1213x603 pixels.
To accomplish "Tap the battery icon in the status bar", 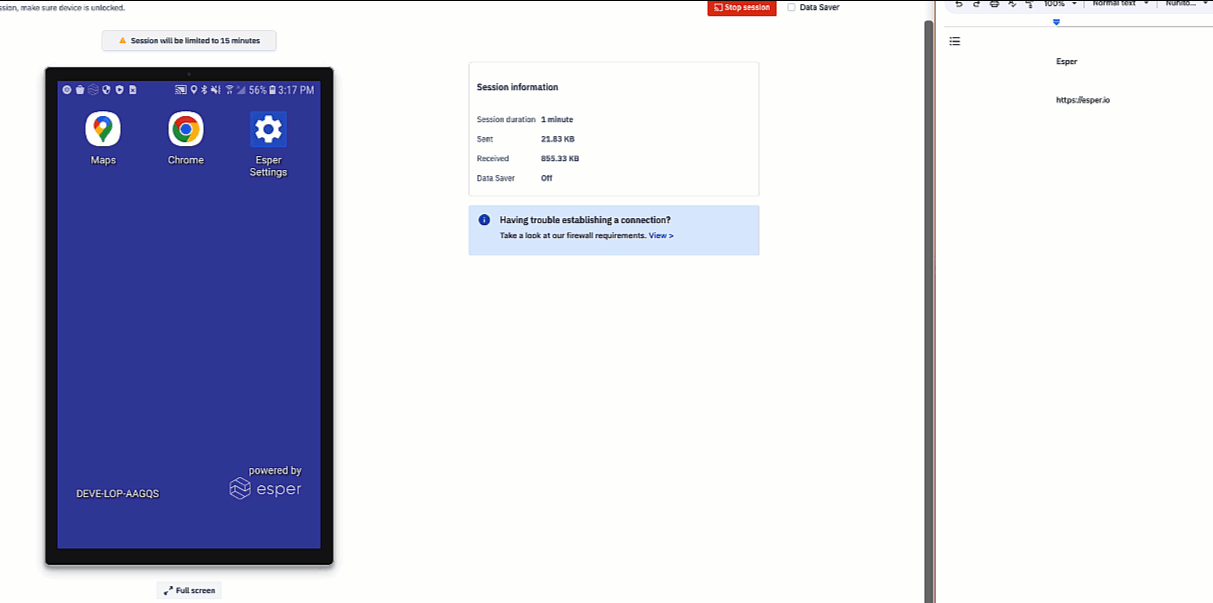I will [x=272, y=90].
